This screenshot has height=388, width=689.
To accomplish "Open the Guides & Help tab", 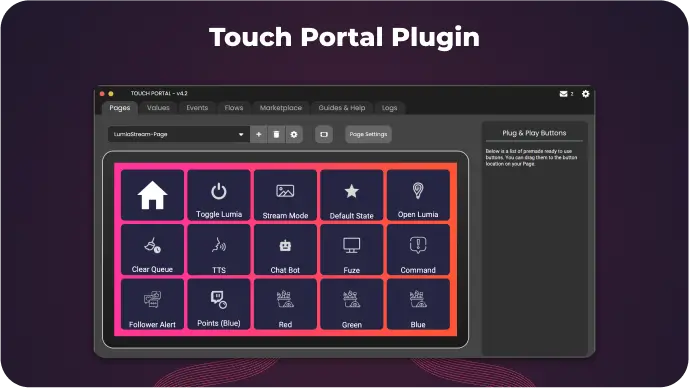I will (x=342, y=108).
